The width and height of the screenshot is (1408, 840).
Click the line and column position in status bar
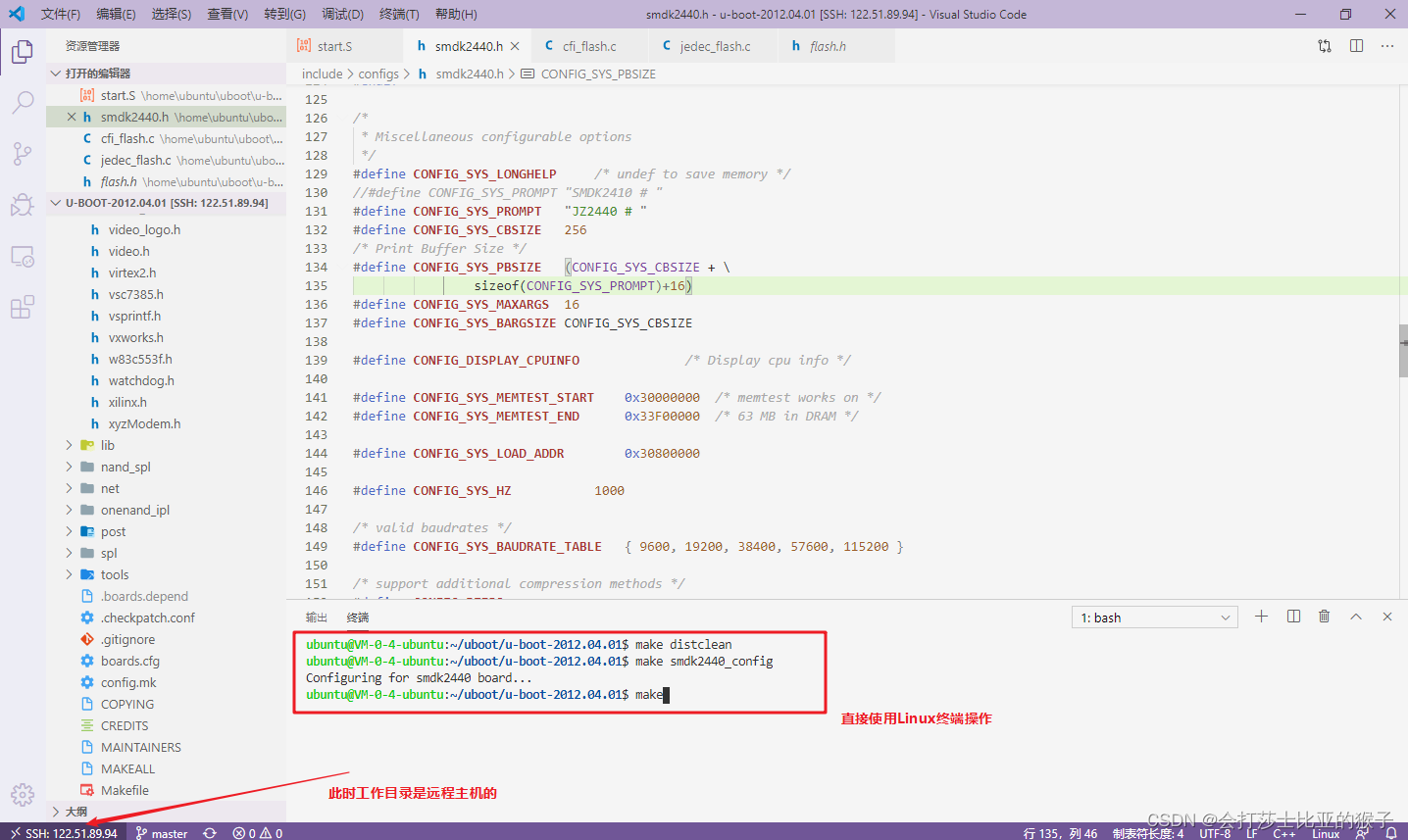1060,833
